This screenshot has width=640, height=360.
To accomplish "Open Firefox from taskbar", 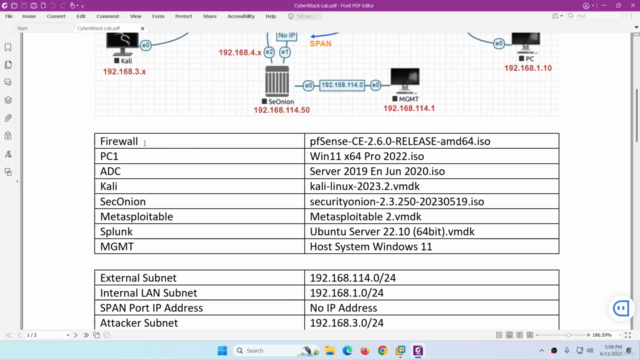I will pyautogui.click(x=365, y=351).
